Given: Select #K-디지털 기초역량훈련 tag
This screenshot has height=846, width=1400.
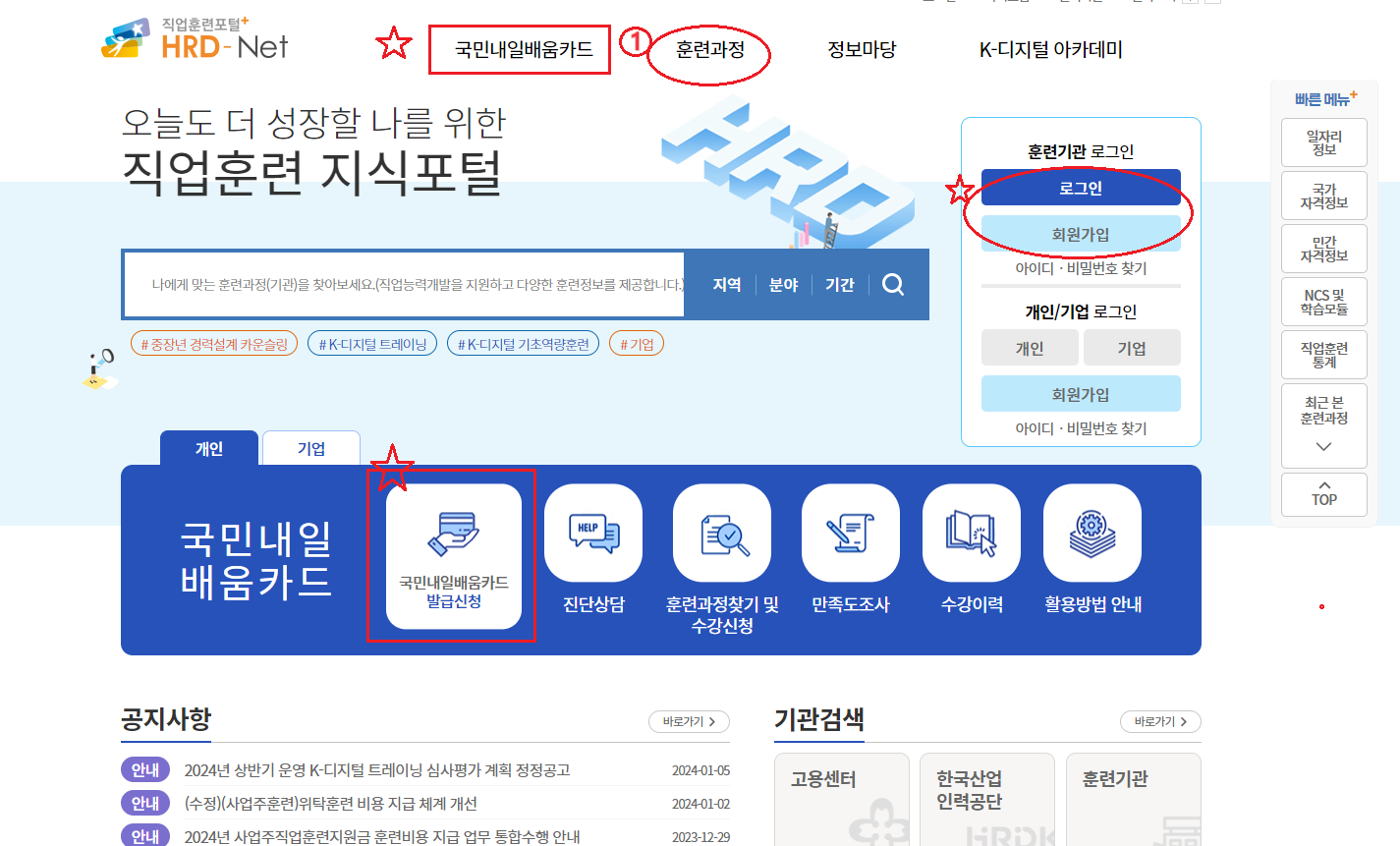Looking at the screenshot, I should [523, 344].
